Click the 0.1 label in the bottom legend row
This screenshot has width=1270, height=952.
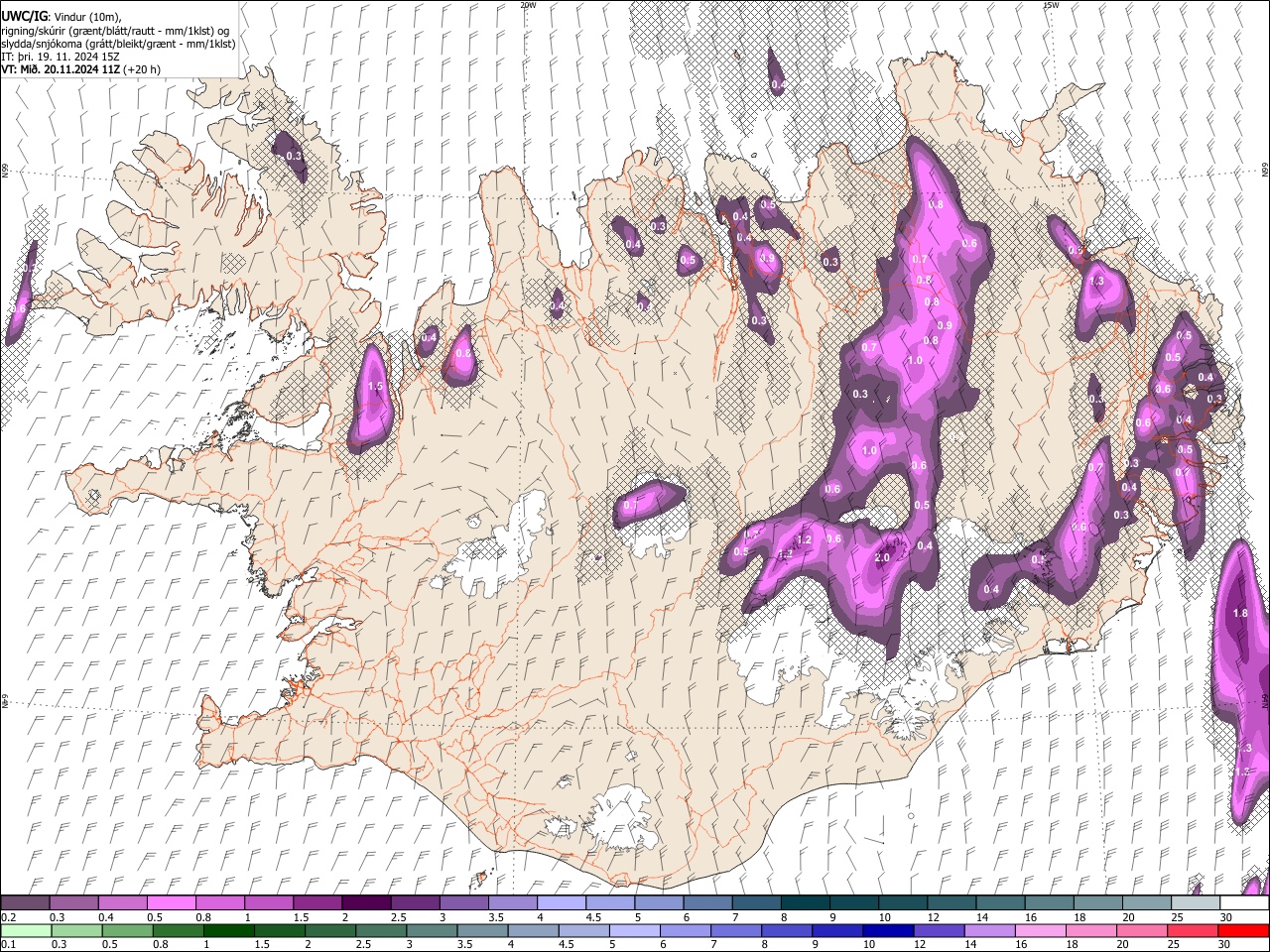pyautogui.click(x=8, y=944)
